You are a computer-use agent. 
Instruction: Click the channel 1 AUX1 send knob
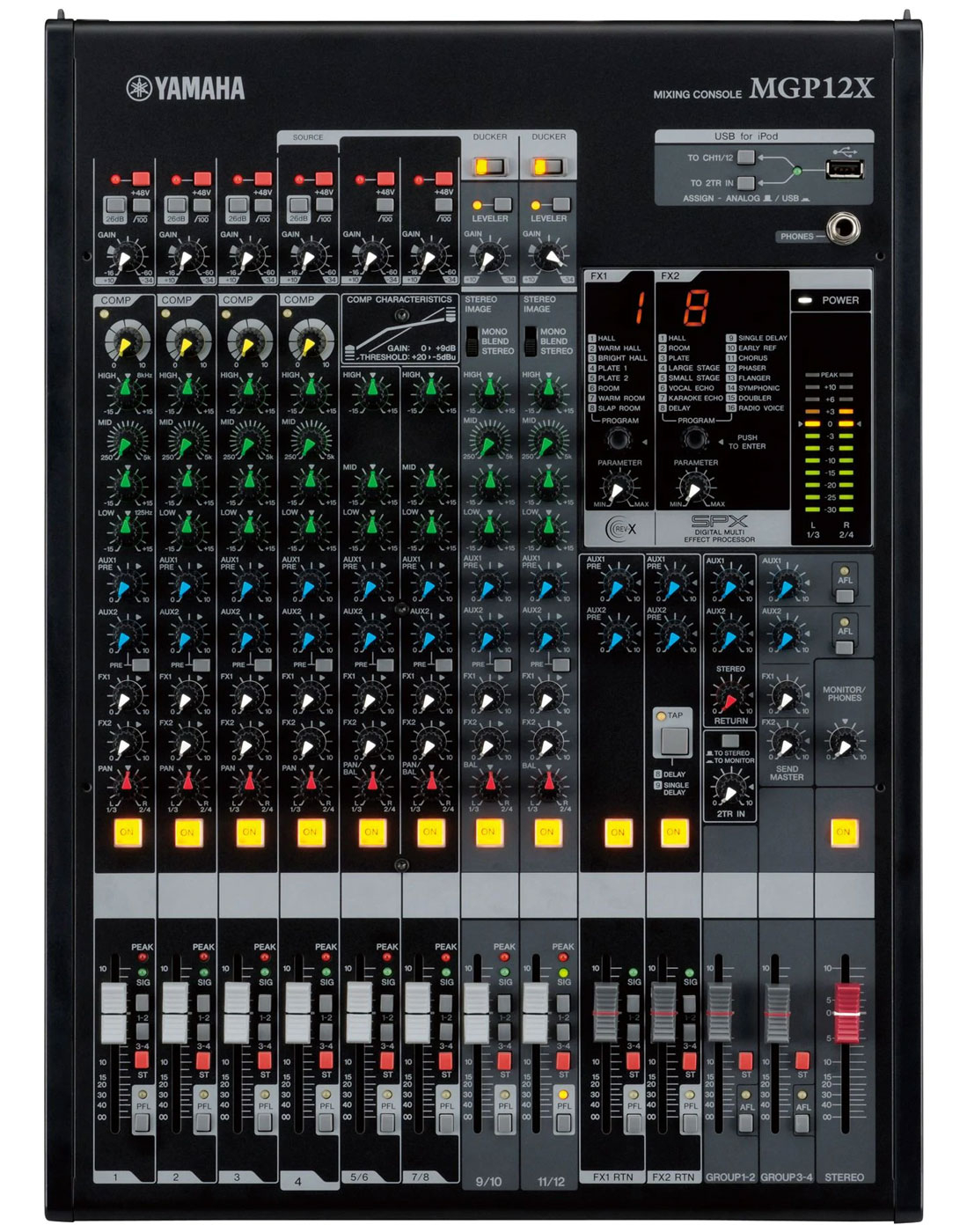coord(126,586)
